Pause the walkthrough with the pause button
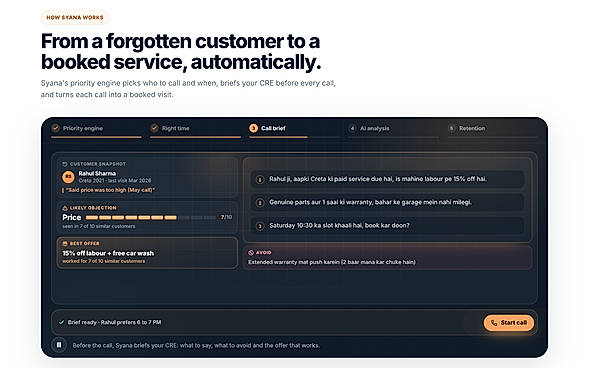This screenshot has width=589, height=368. tap(59, 345)
